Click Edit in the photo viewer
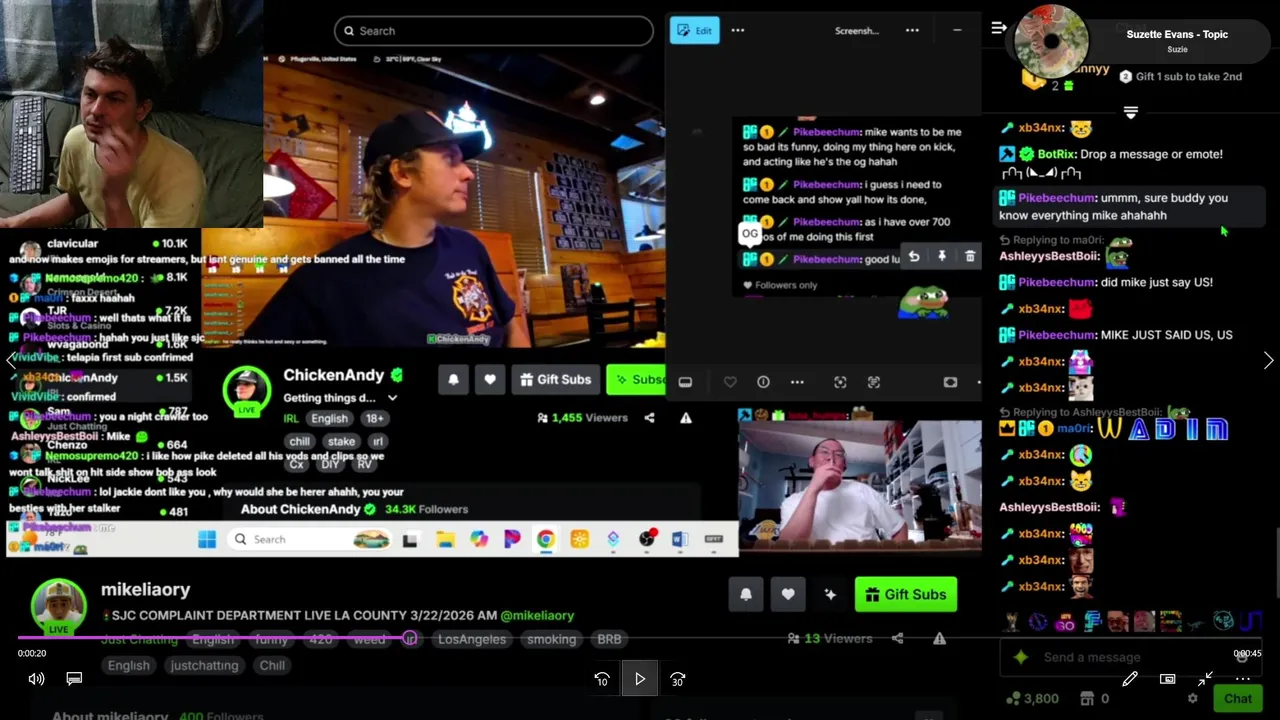Screen dimensions: 1280x720 pos(694,30)
